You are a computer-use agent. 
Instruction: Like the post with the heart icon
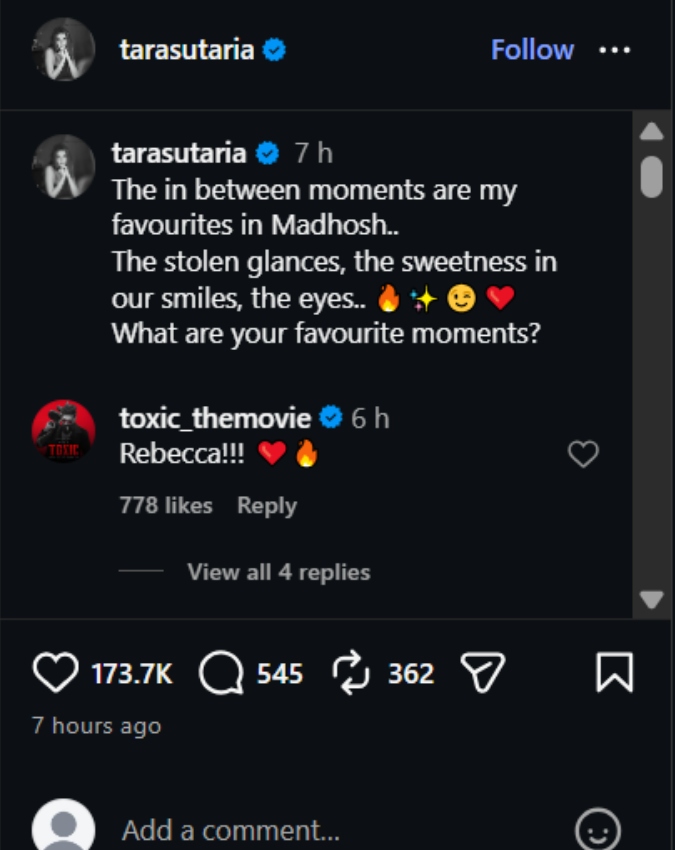[55, 672]
